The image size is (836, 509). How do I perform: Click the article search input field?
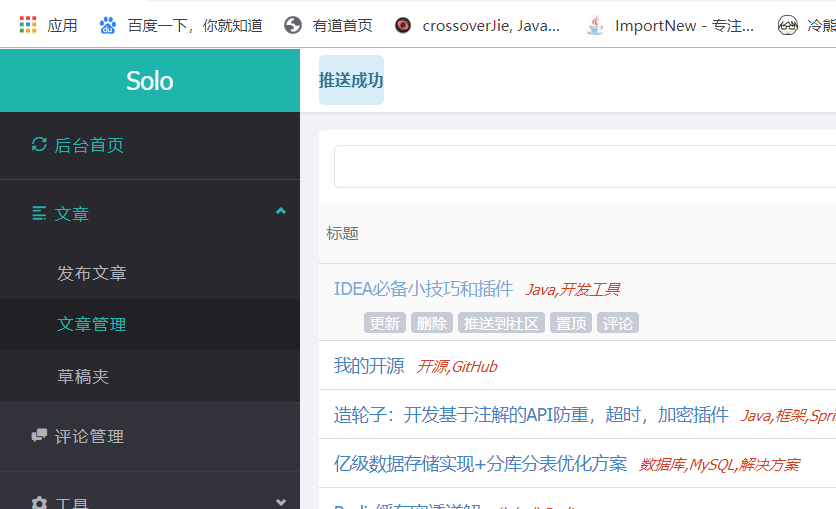(x=585, y=166)
